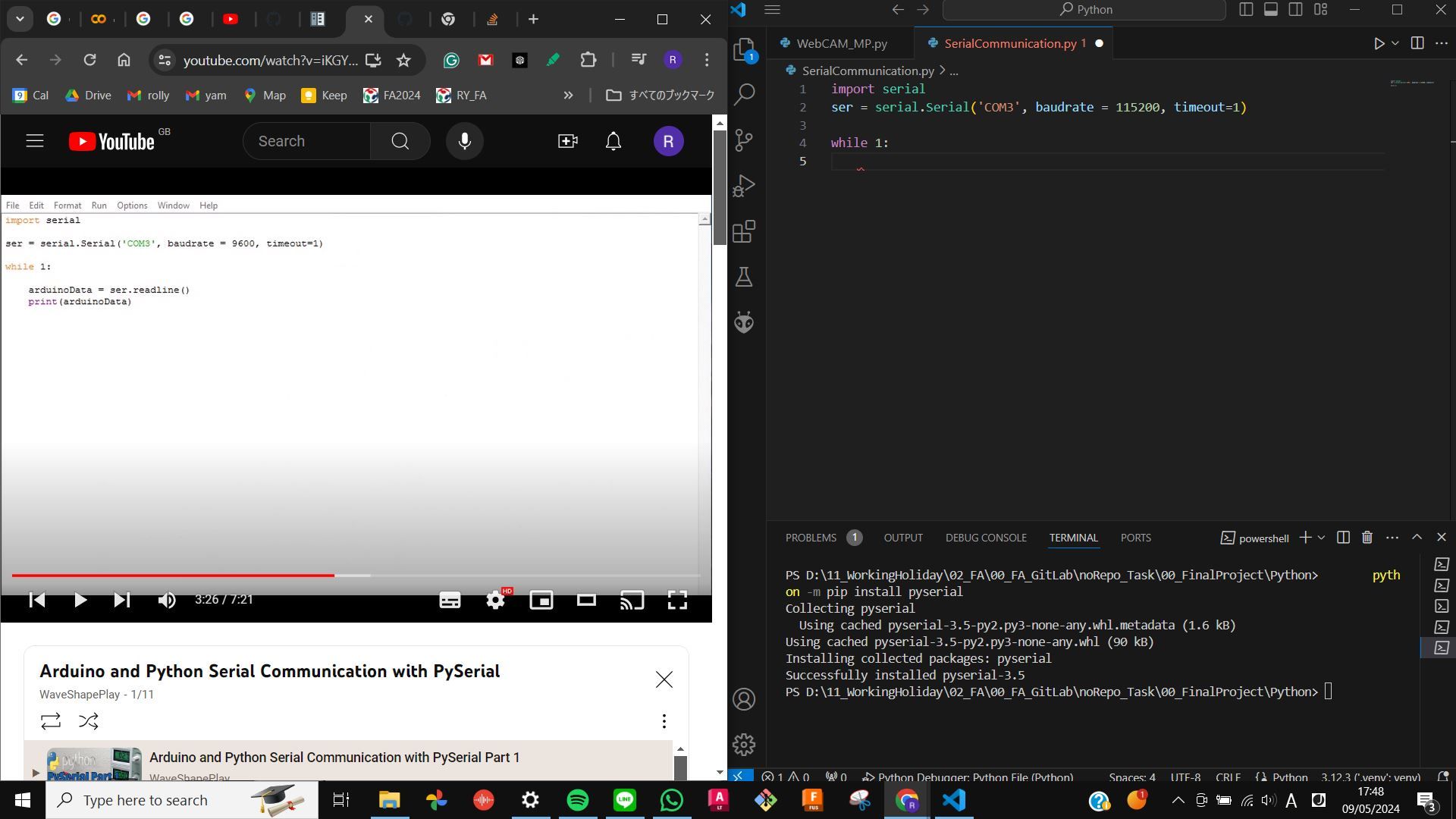The height and width of the screenshot is (819, 1456).
Task: Open VS Code Explorer view
Action: point(745,50)
